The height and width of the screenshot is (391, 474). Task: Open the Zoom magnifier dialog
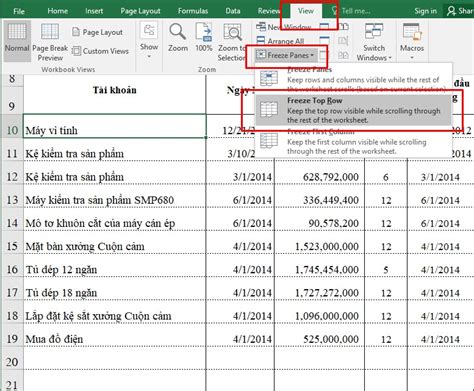point(178,37)
